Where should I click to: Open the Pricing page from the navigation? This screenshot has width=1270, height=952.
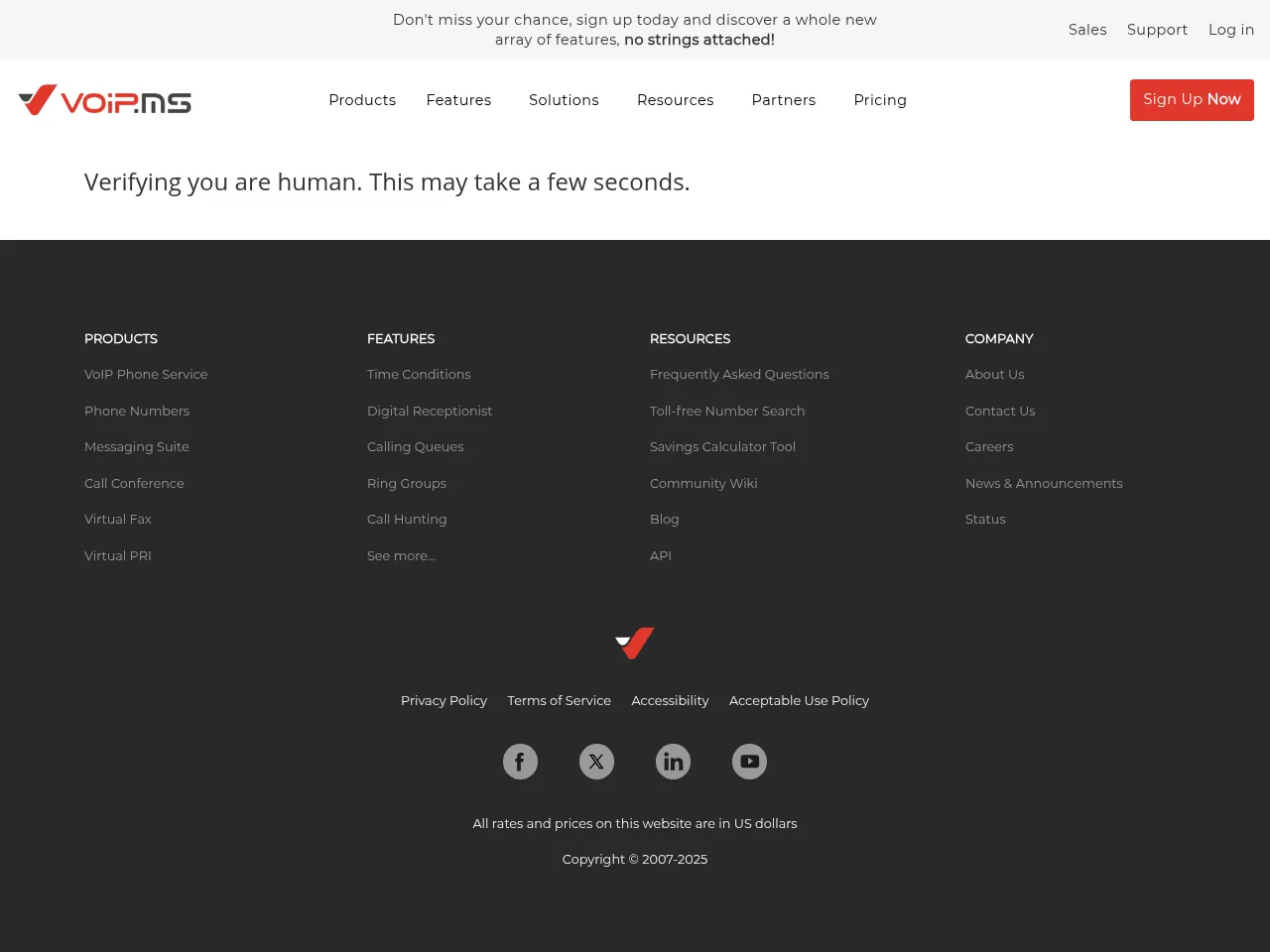[x=880, y=99]
